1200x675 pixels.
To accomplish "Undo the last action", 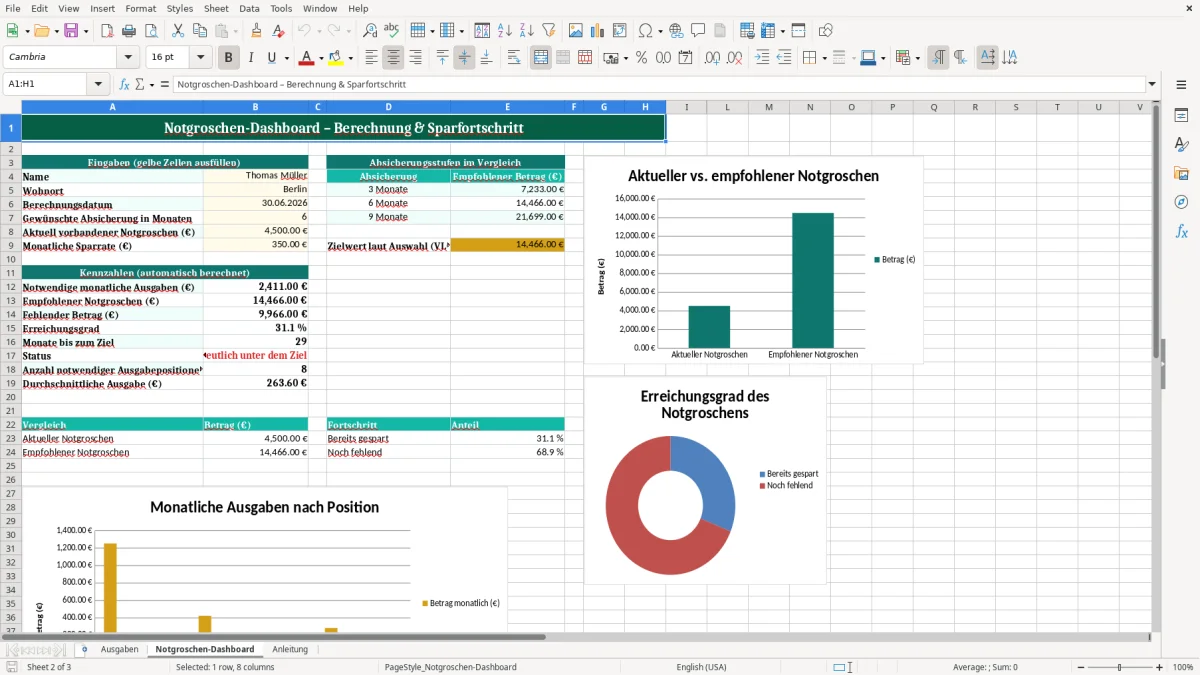I will tap(305, 31).
